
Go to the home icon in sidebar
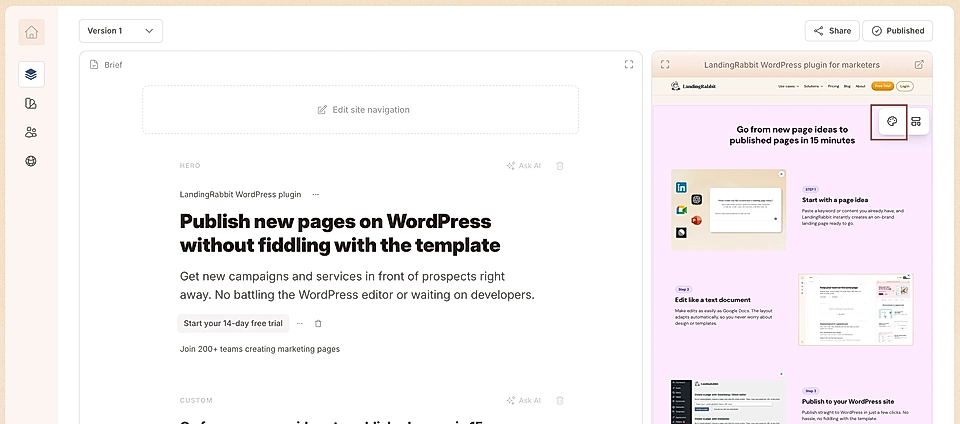coord(31,32)
